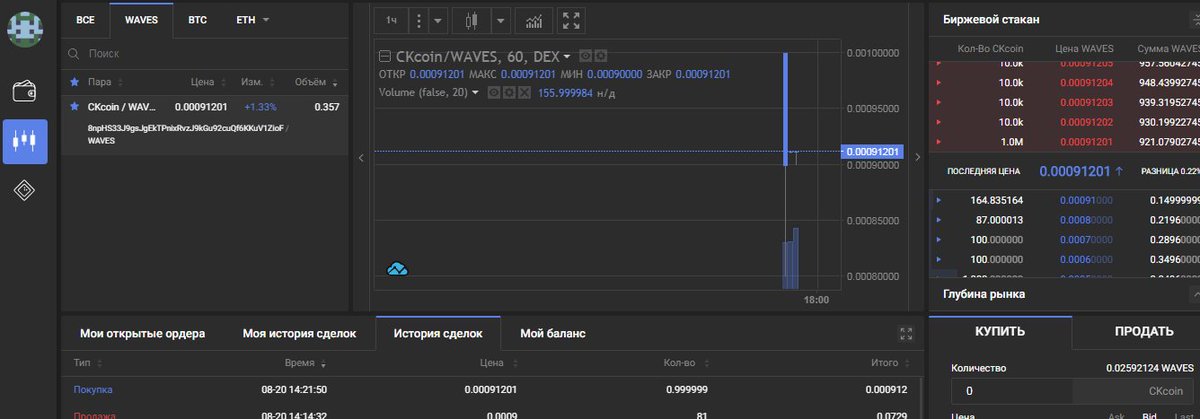
Task: Expand the chart style dropdown arrow
Action: pyautogui.click(x=501, y=20)
